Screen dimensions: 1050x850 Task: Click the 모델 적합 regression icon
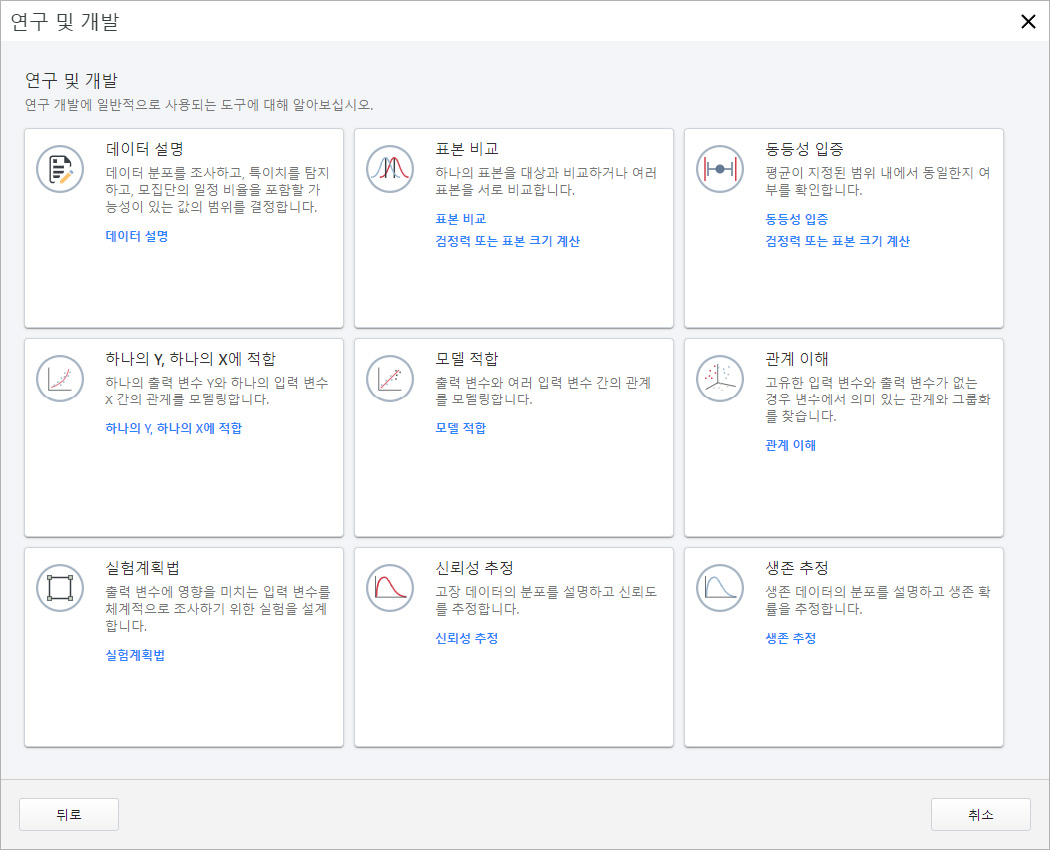(389, 378)
